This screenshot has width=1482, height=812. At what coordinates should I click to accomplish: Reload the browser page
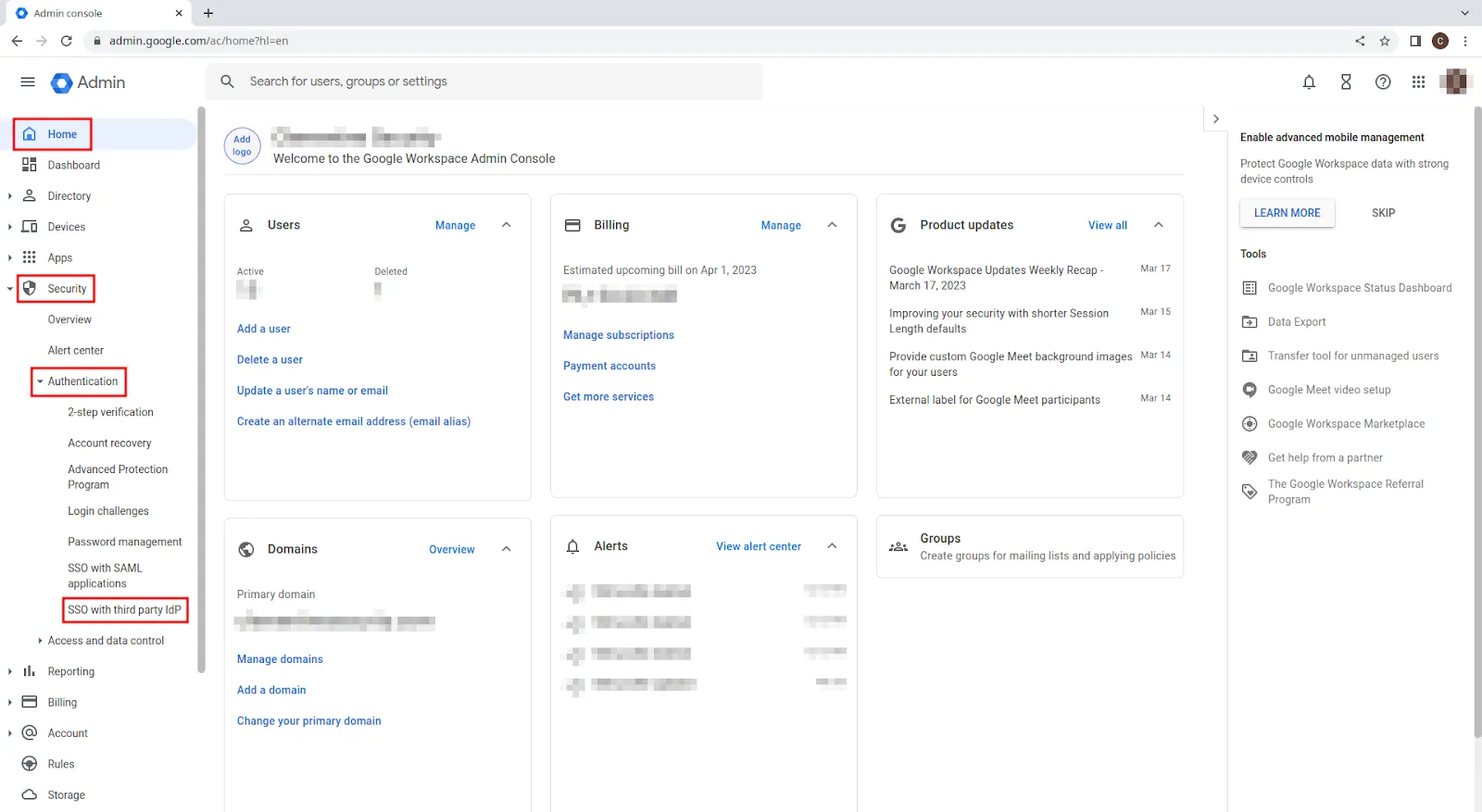pyautogui.click(x=66, y=41)
